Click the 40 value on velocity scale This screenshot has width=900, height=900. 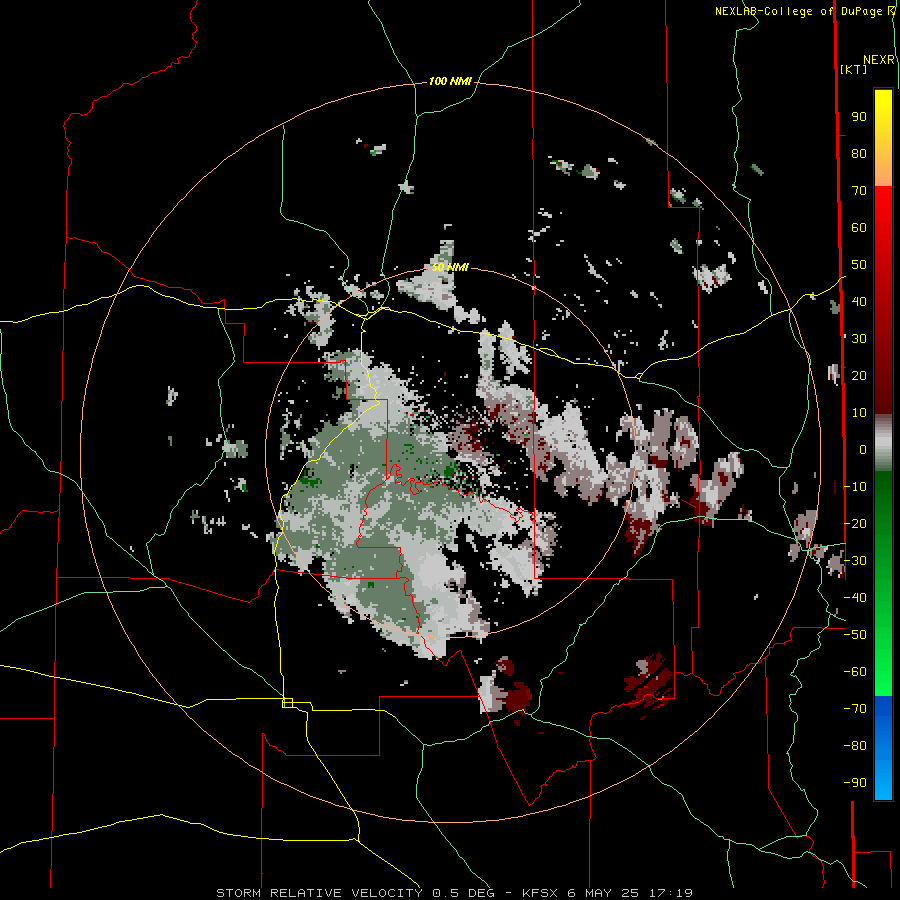[859, 301]
